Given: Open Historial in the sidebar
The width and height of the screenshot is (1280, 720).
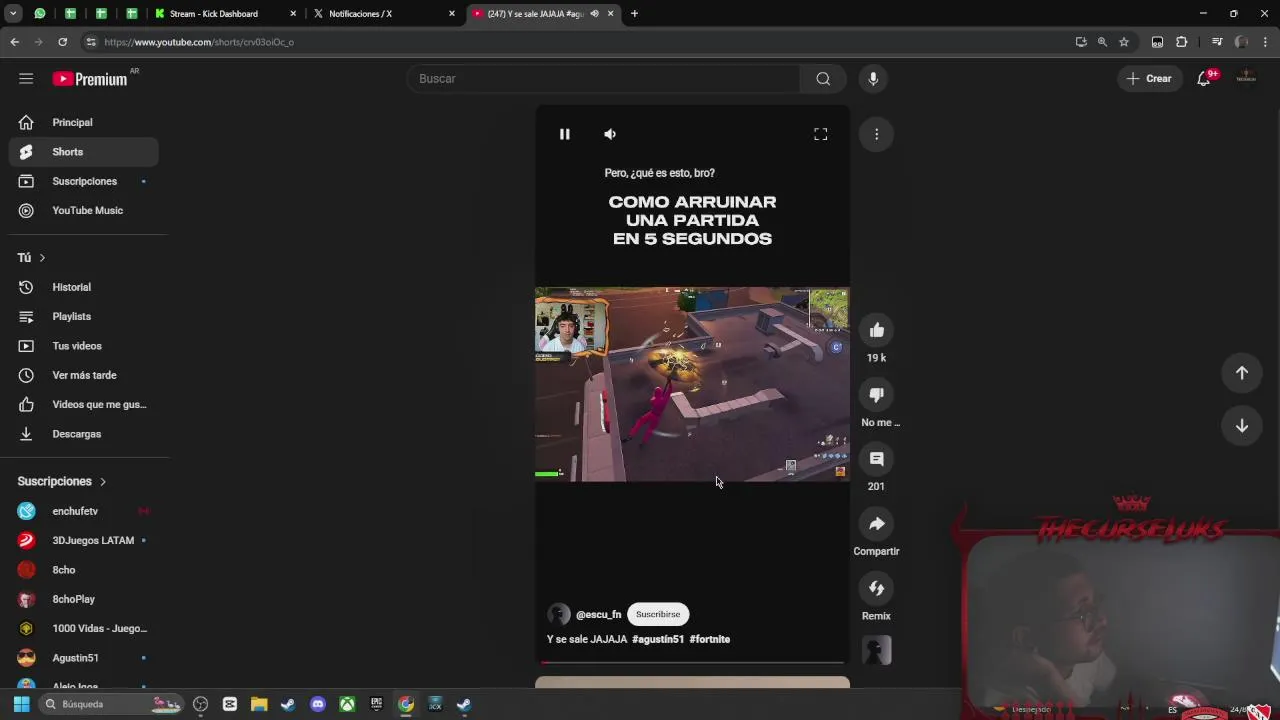Looking at the screenshot, I should point(84,287).
